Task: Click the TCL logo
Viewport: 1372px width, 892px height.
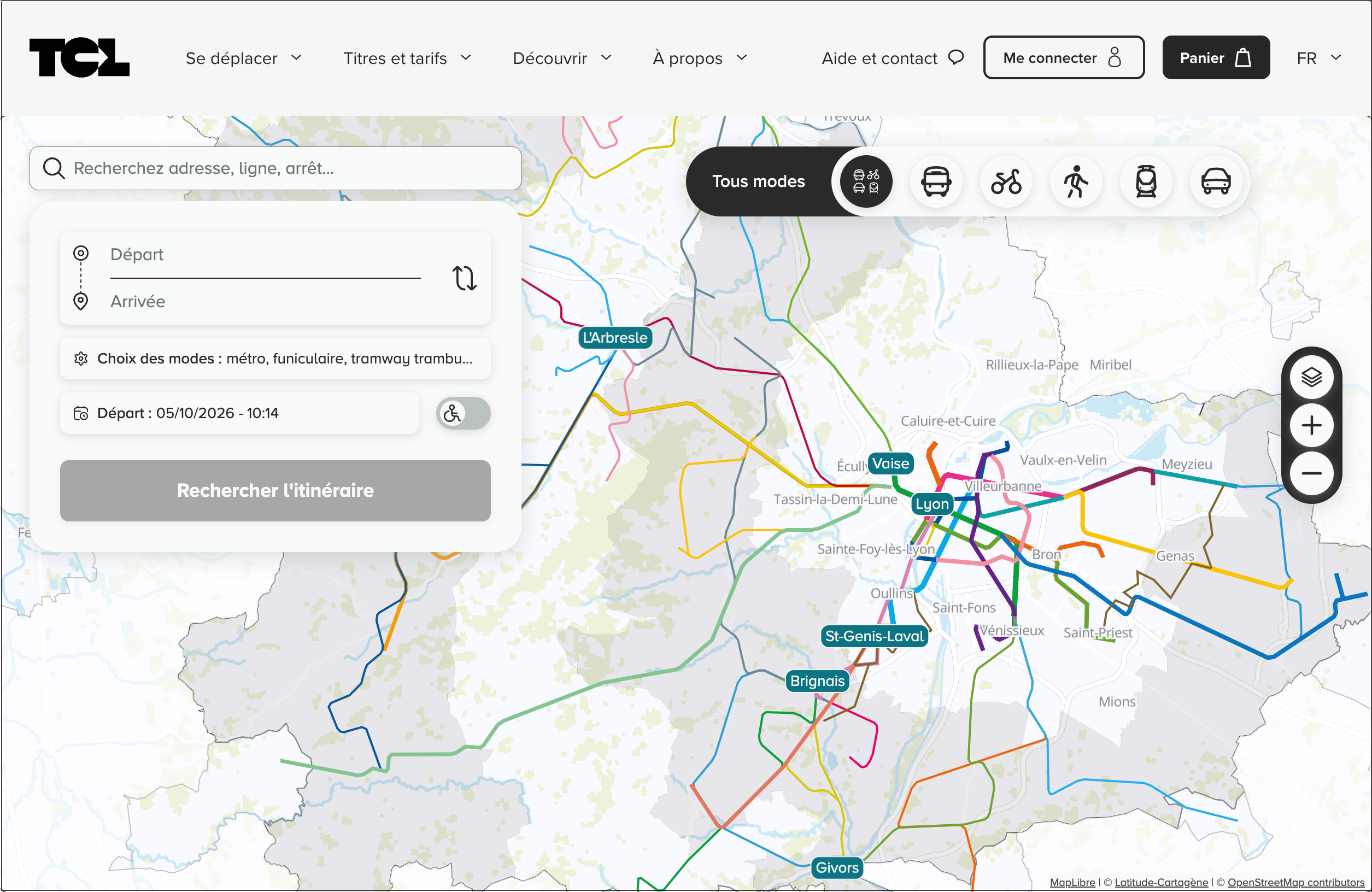Action: [x=80, y=57]
